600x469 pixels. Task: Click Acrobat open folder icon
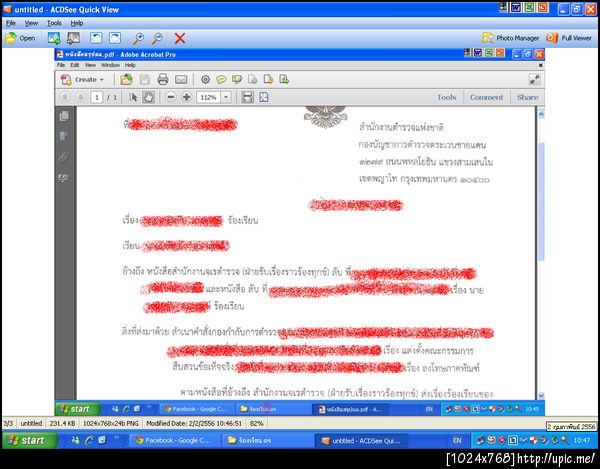[x=126, y=80]
